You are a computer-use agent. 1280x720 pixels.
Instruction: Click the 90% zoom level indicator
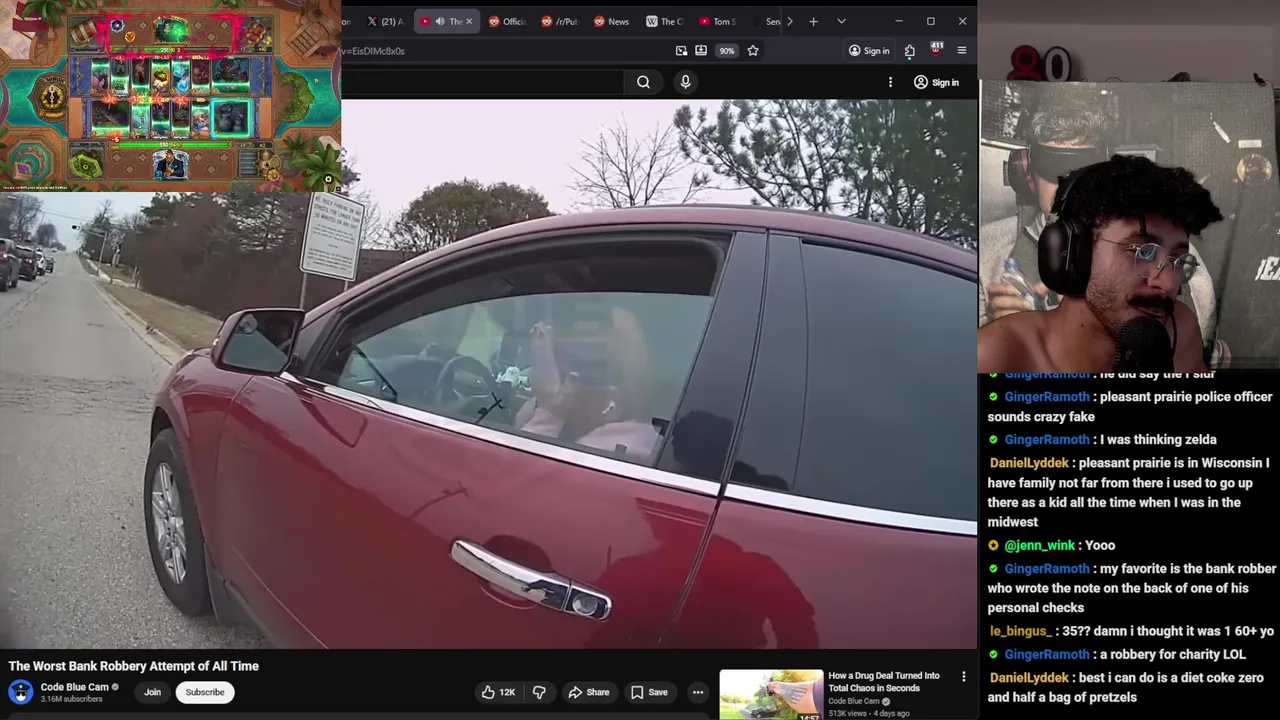tap(727, 51)
